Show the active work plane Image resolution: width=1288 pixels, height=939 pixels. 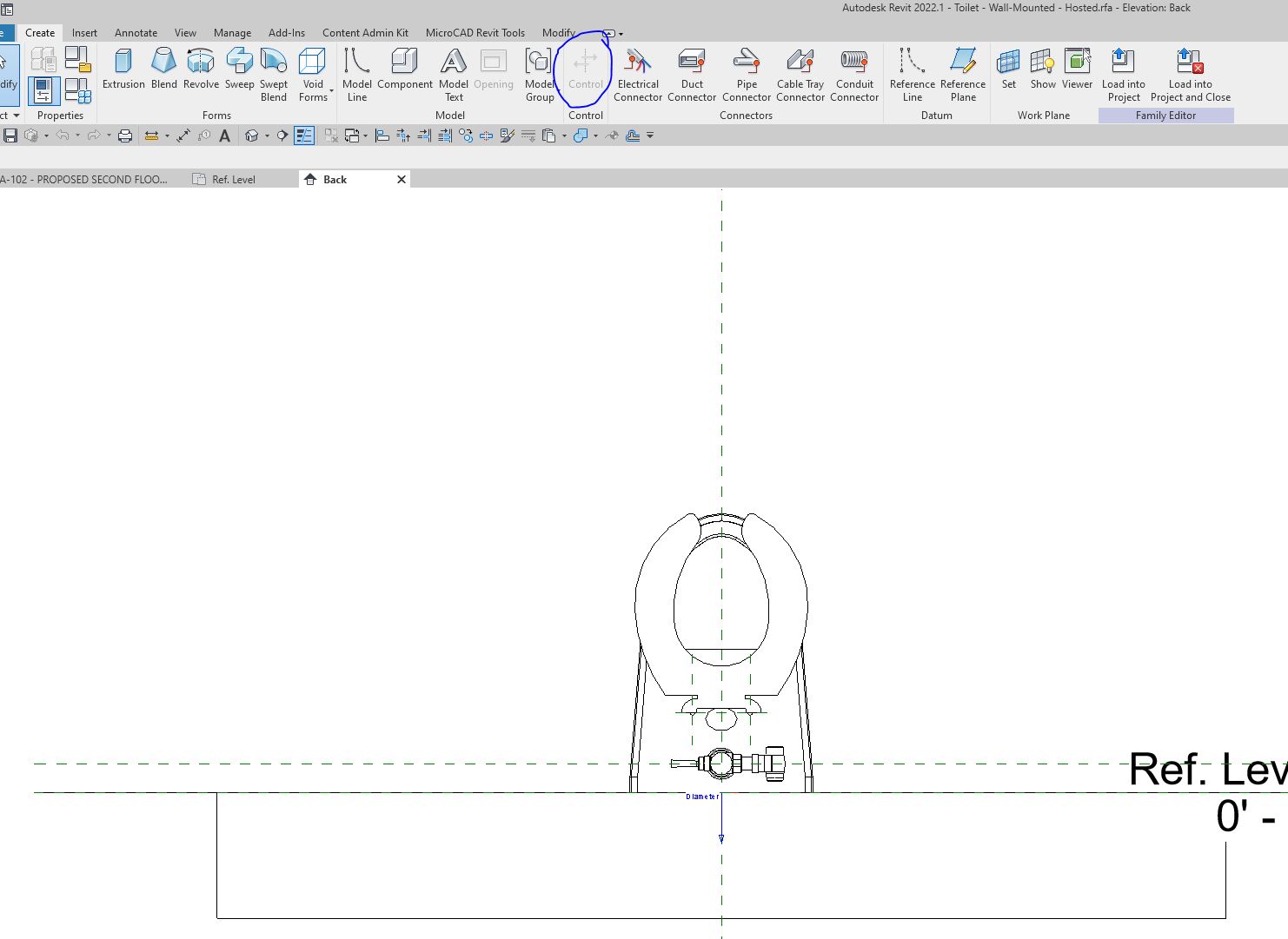tap(1042, 69)
